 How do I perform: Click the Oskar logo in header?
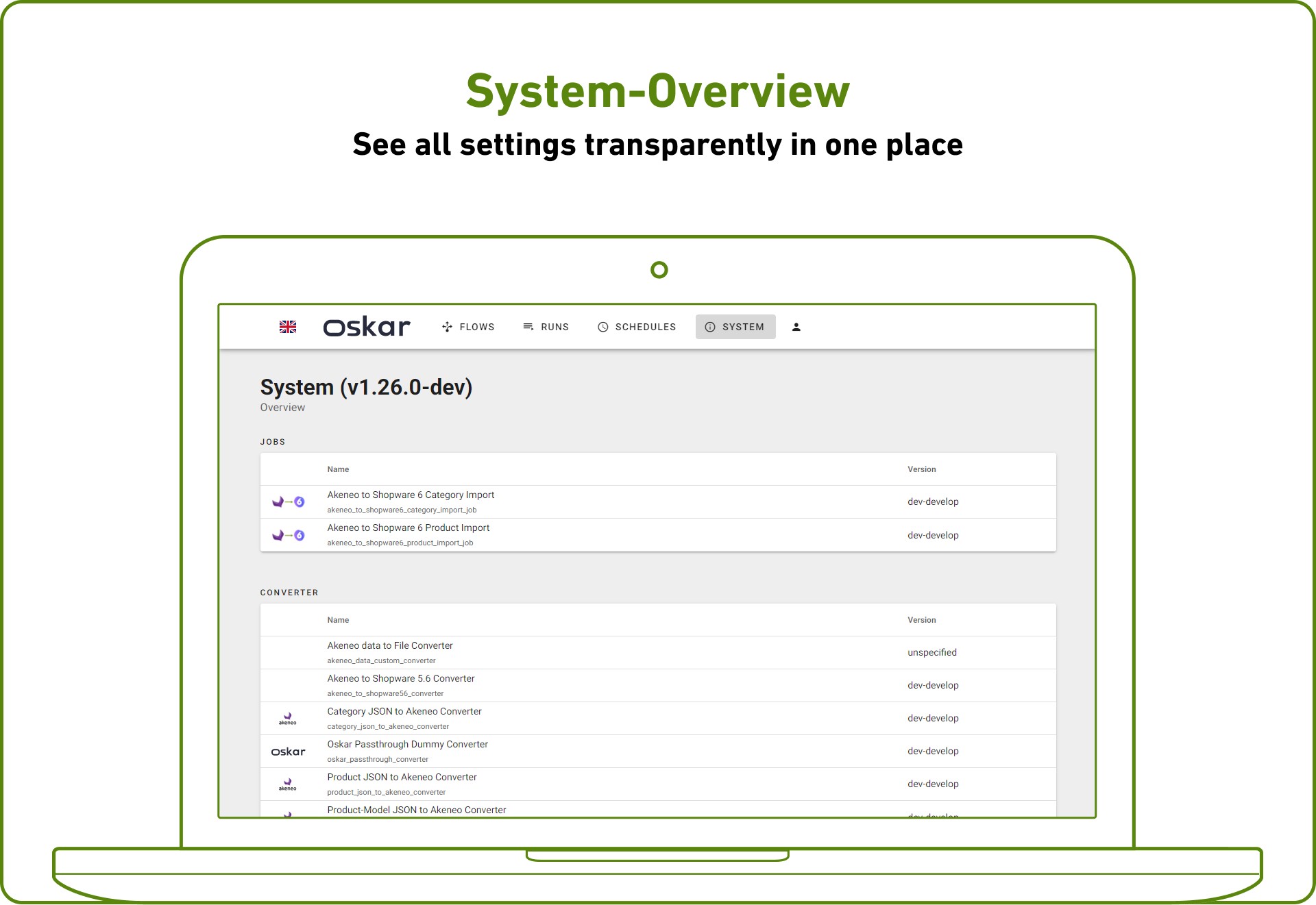(367, 327)
